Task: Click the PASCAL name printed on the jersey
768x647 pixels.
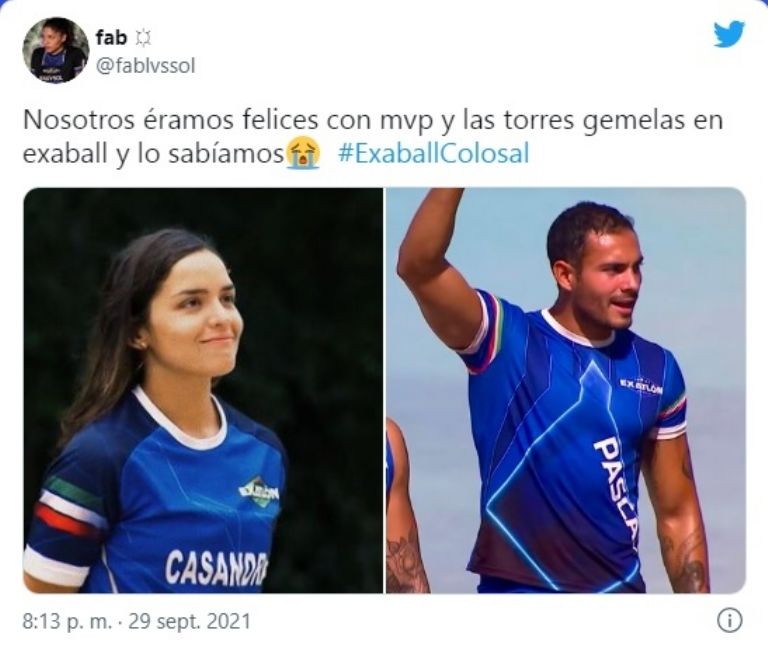Action: pyautogui.click(x=617, y=492)
